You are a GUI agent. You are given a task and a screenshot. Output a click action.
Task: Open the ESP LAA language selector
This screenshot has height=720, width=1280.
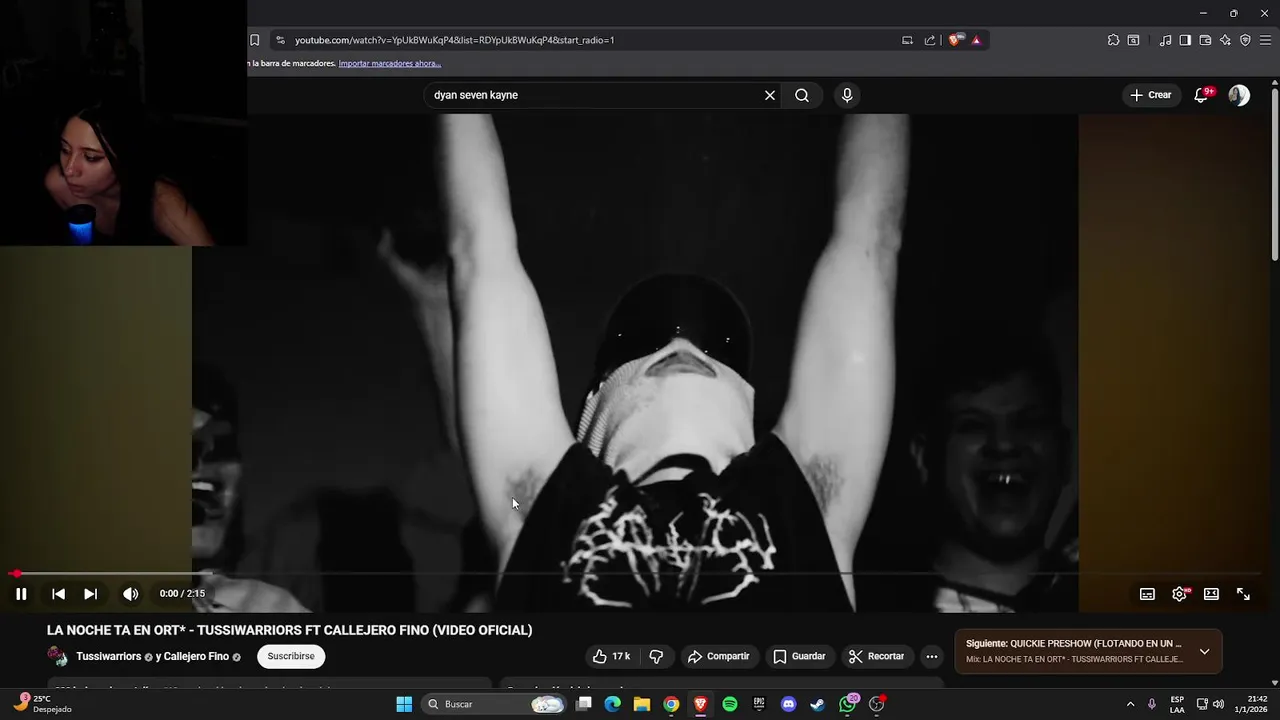click(x=1177, y=704)
